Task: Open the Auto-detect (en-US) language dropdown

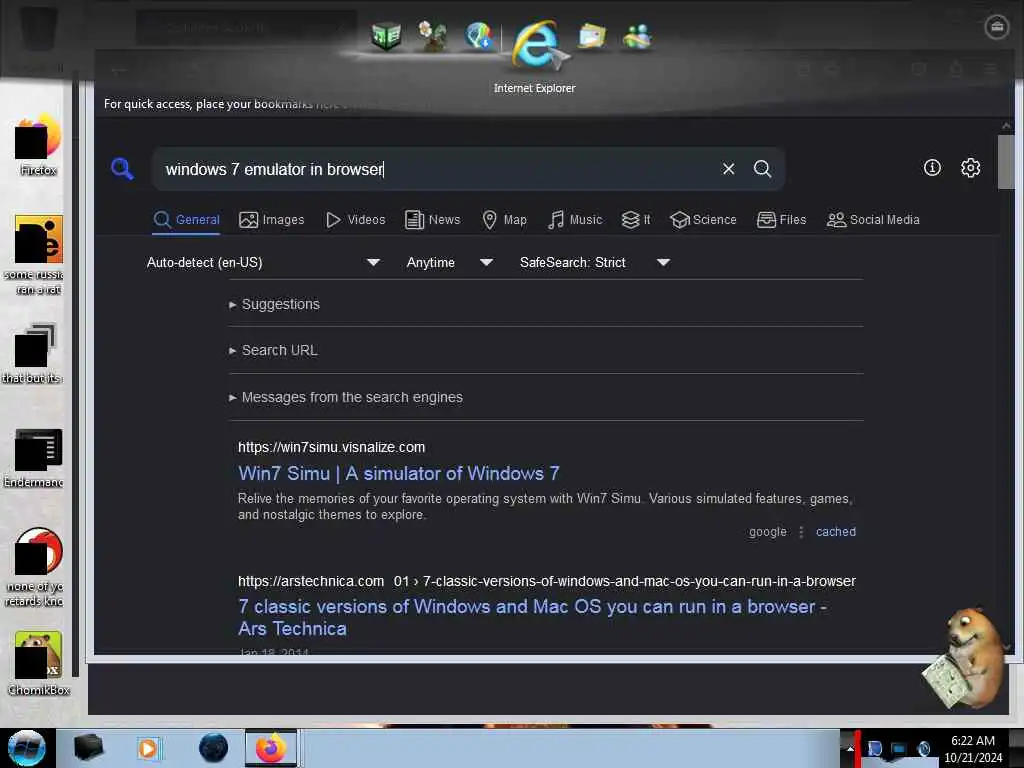Action: [263, 263]
